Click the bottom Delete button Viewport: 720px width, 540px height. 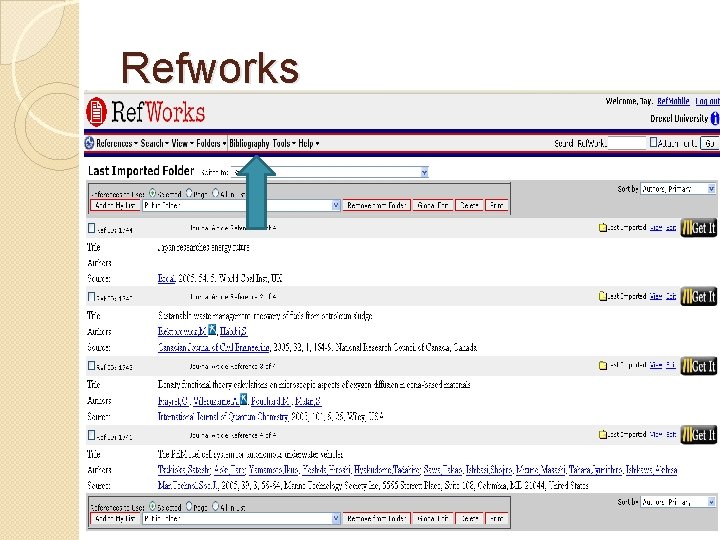coord(469,518)
